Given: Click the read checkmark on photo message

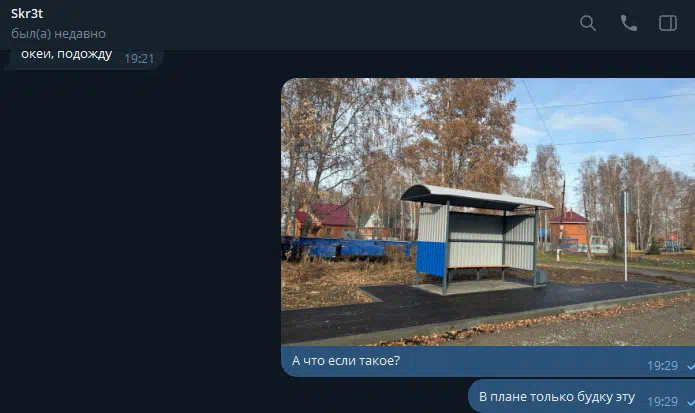Looking at the screenshot, I should click(x=691, y=366).
